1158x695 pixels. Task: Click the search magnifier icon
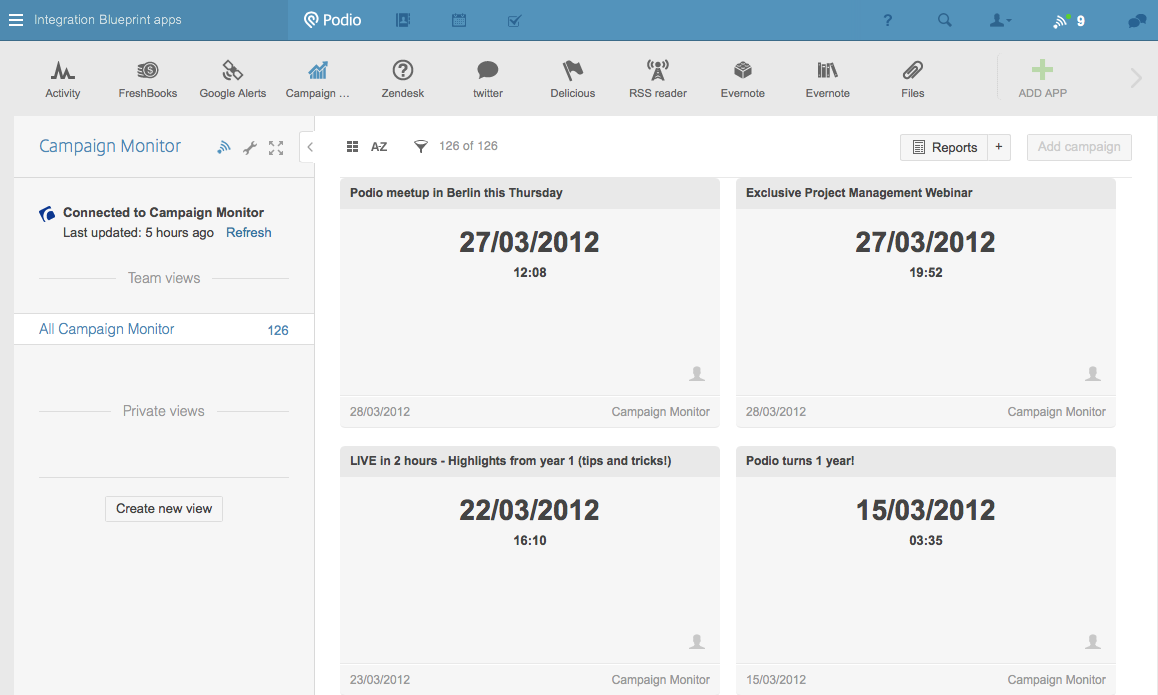[x=945, y=21]
